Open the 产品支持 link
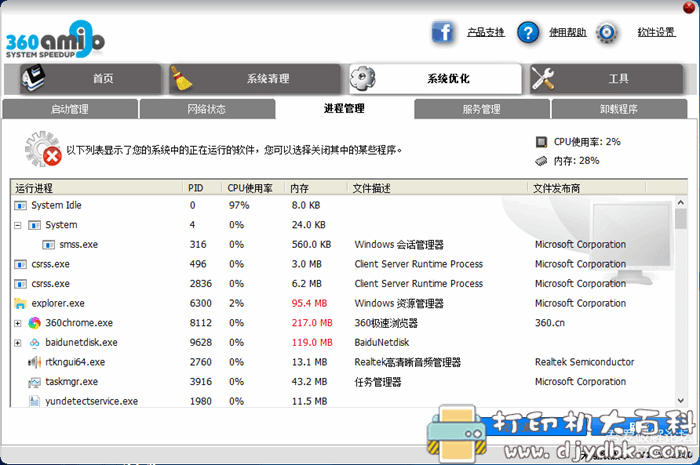The height and width of the screenshot is (465, 700). click(486, 33)
